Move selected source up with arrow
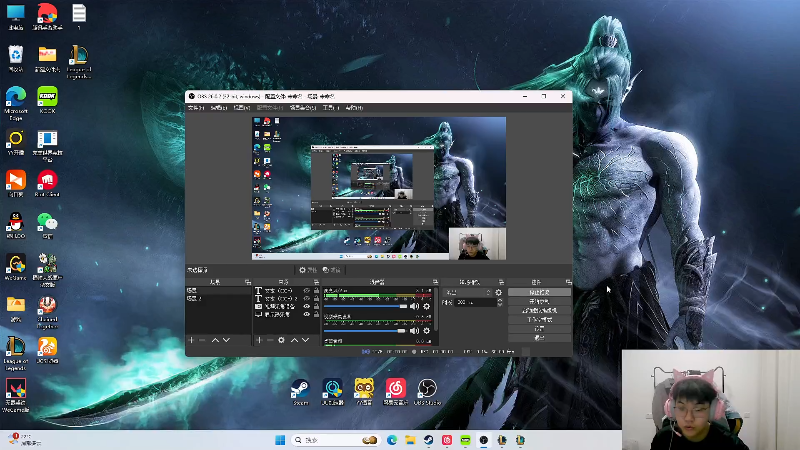 click(294, 340)
